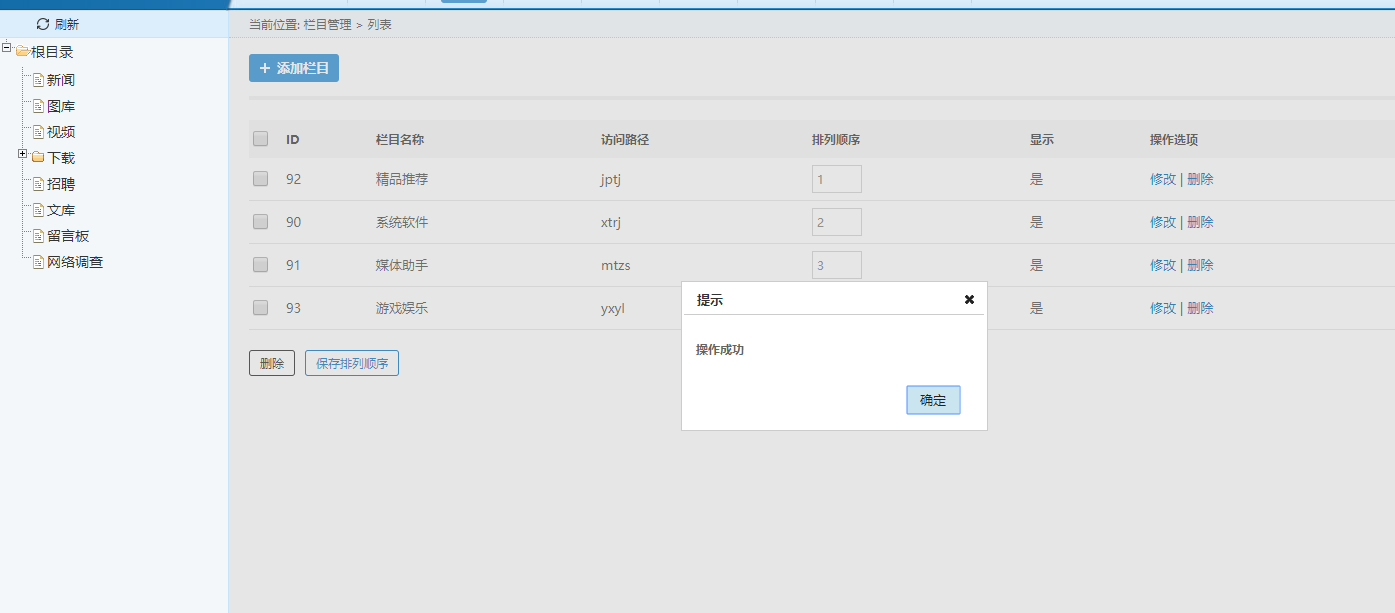Screen dimensions: 1395x613
Task: Click the 刷新 link in sidebar
Action: pos(67,24)
